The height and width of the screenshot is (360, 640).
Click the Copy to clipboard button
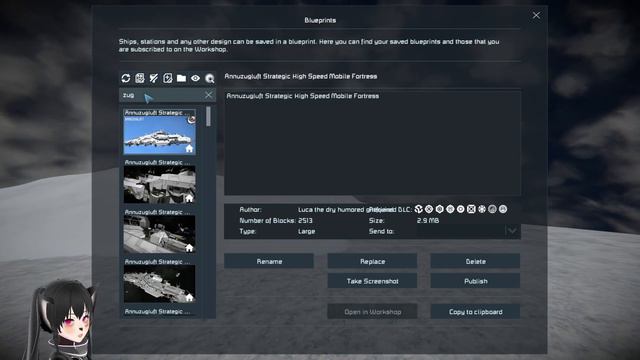click(476, 312)
